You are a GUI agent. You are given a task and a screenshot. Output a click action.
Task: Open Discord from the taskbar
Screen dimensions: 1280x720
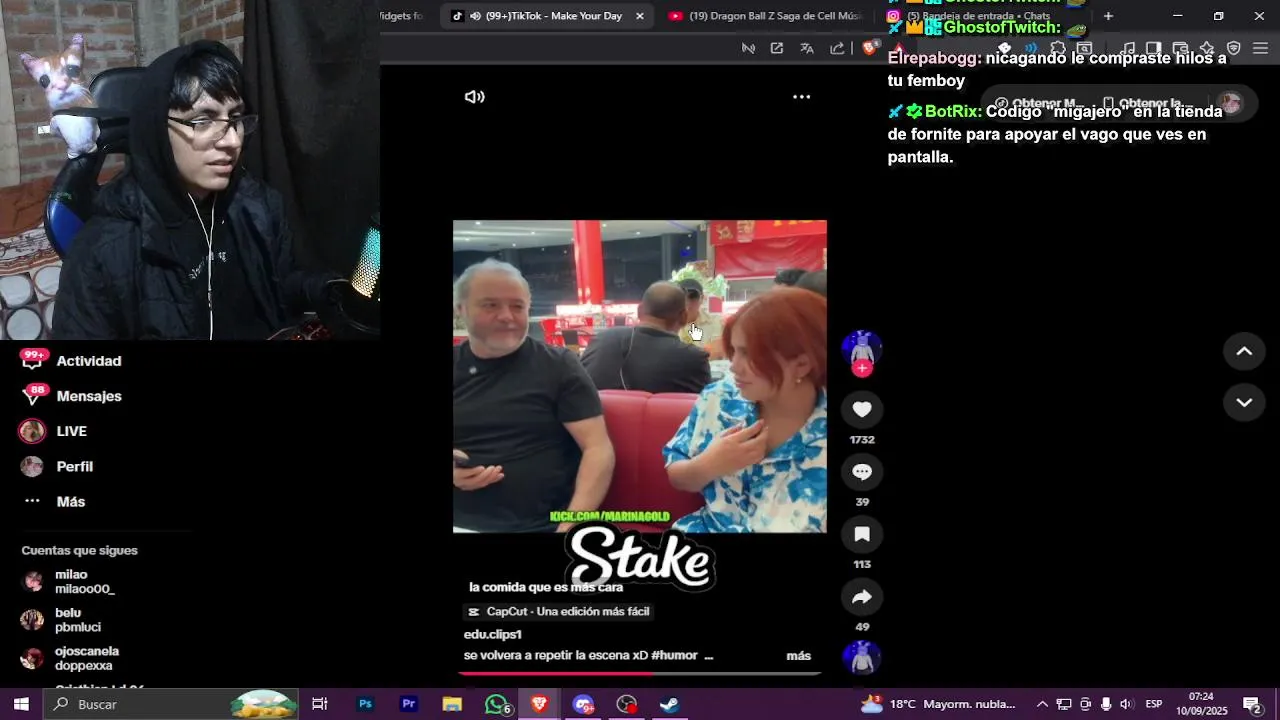tap(583, 704)
